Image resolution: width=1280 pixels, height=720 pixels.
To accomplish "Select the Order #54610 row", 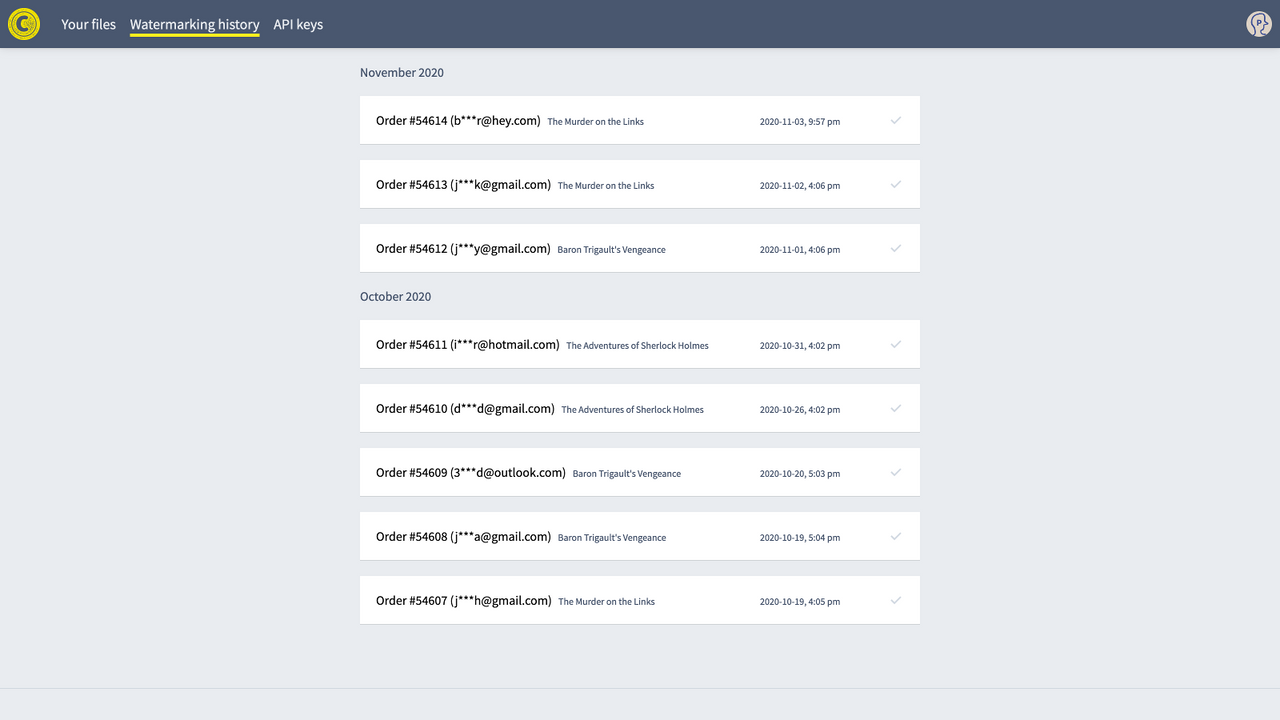I will 639,408.
